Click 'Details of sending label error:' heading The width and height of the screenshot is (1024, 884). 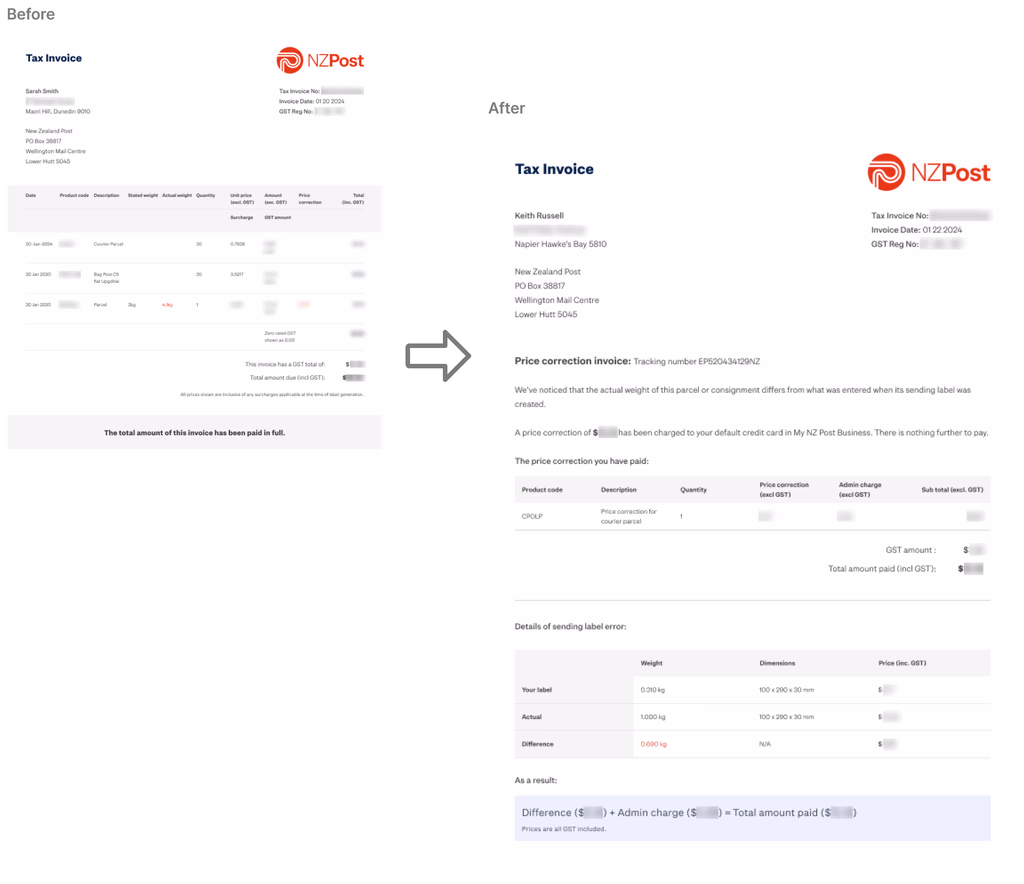pyautogui.click(x=570, y=627)
